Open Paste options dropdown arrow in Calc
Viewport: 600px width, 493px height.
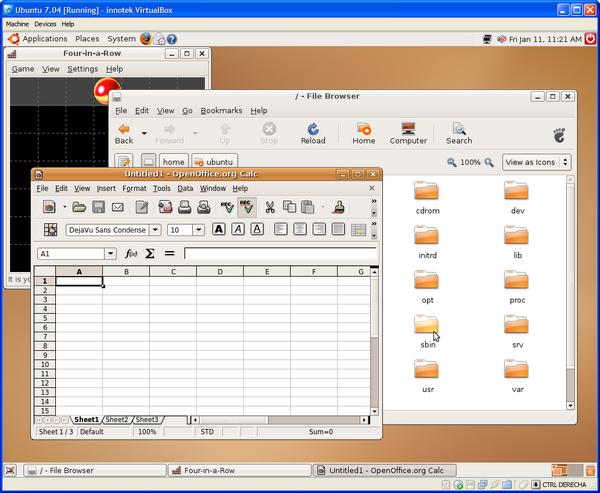[323, 207]
